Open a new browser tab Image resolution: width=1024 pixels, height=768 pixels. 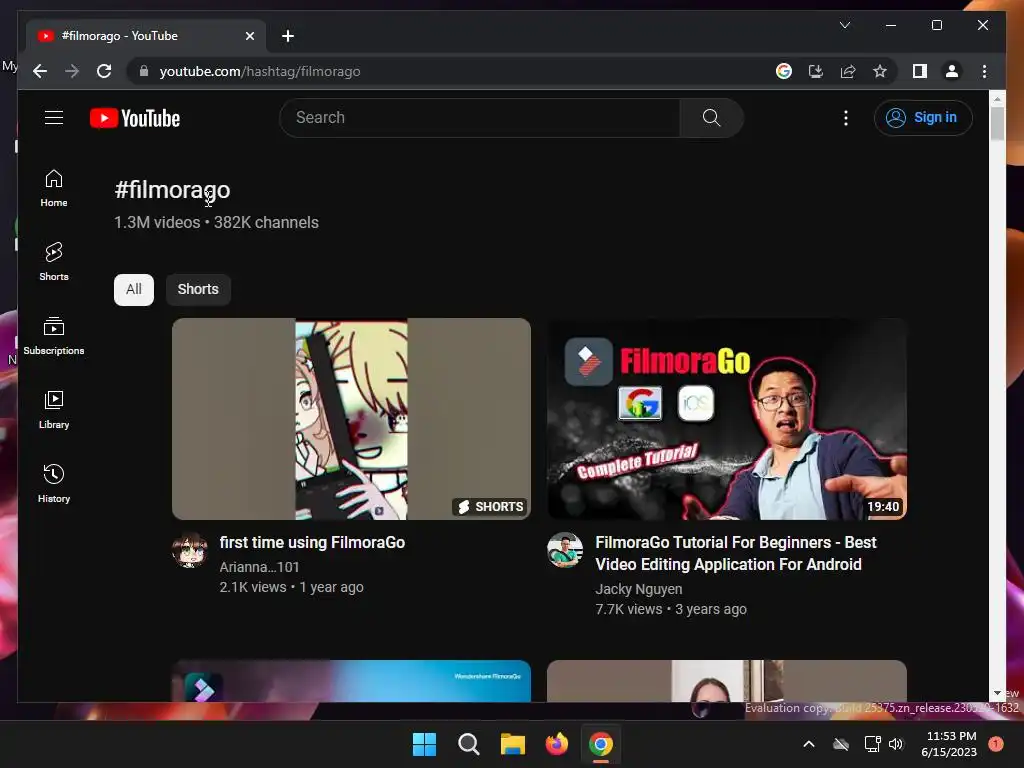(x=288, y=36)
